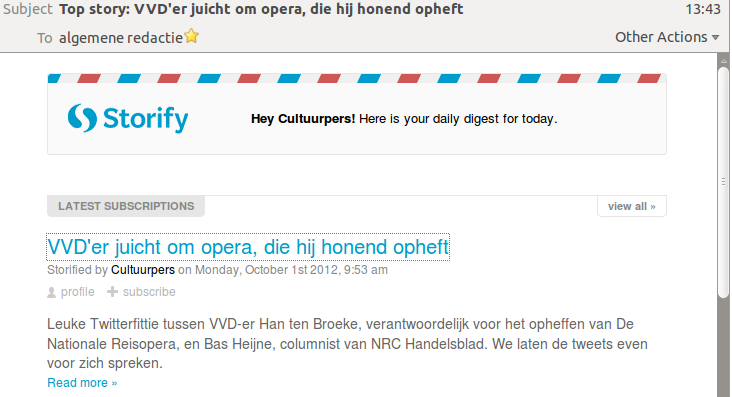Screen dimensions: 732x397
Task: Open the story title link about VVD'er
Action: pyautogui.click(x=248, y=247)
